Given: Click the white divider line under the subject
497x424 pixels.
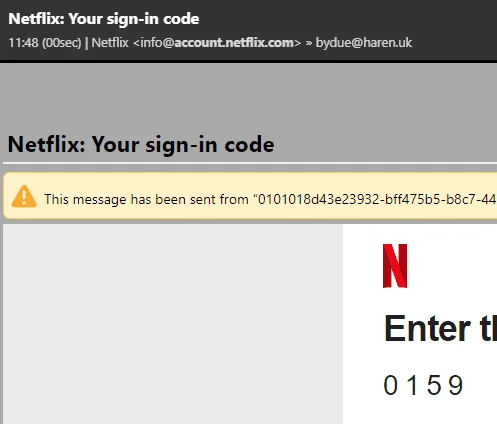Looking at the screenshot, I should coord(250,163).
